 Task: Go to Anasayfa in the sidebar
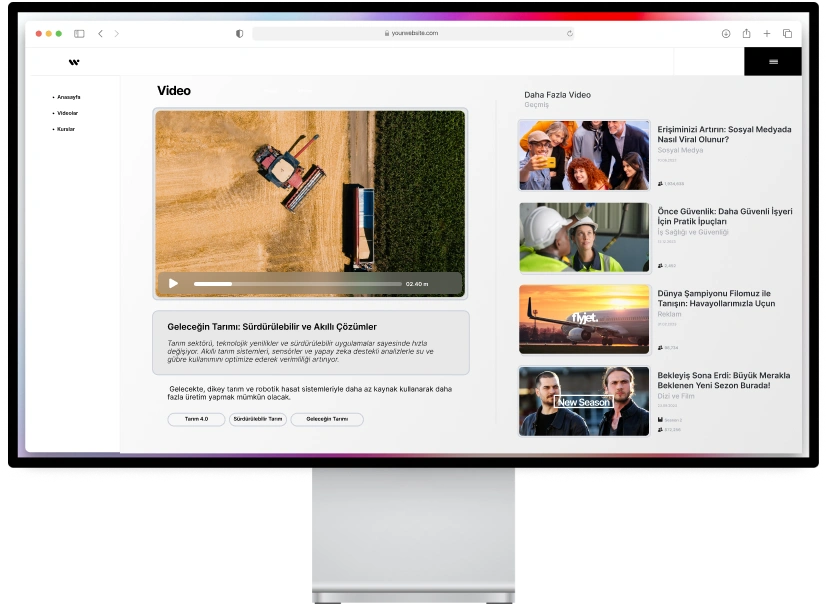(68, 97)
